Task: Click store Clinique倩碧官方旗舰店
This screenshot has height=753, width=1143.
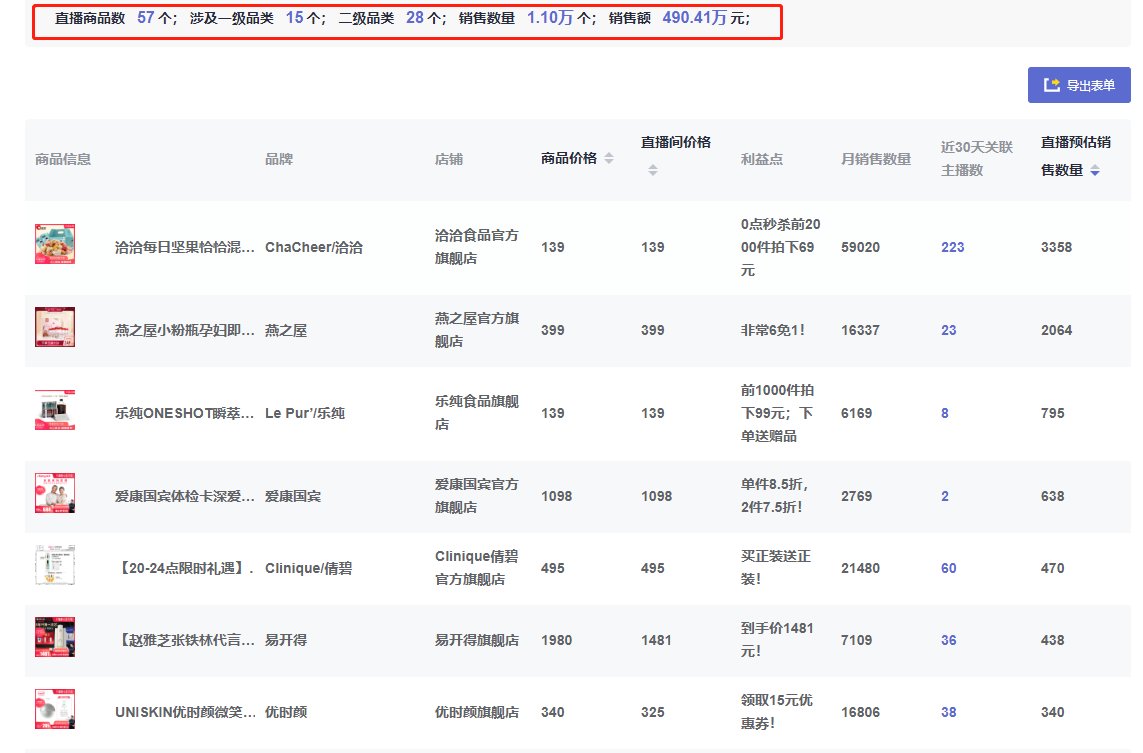Action: coord(477,568)
